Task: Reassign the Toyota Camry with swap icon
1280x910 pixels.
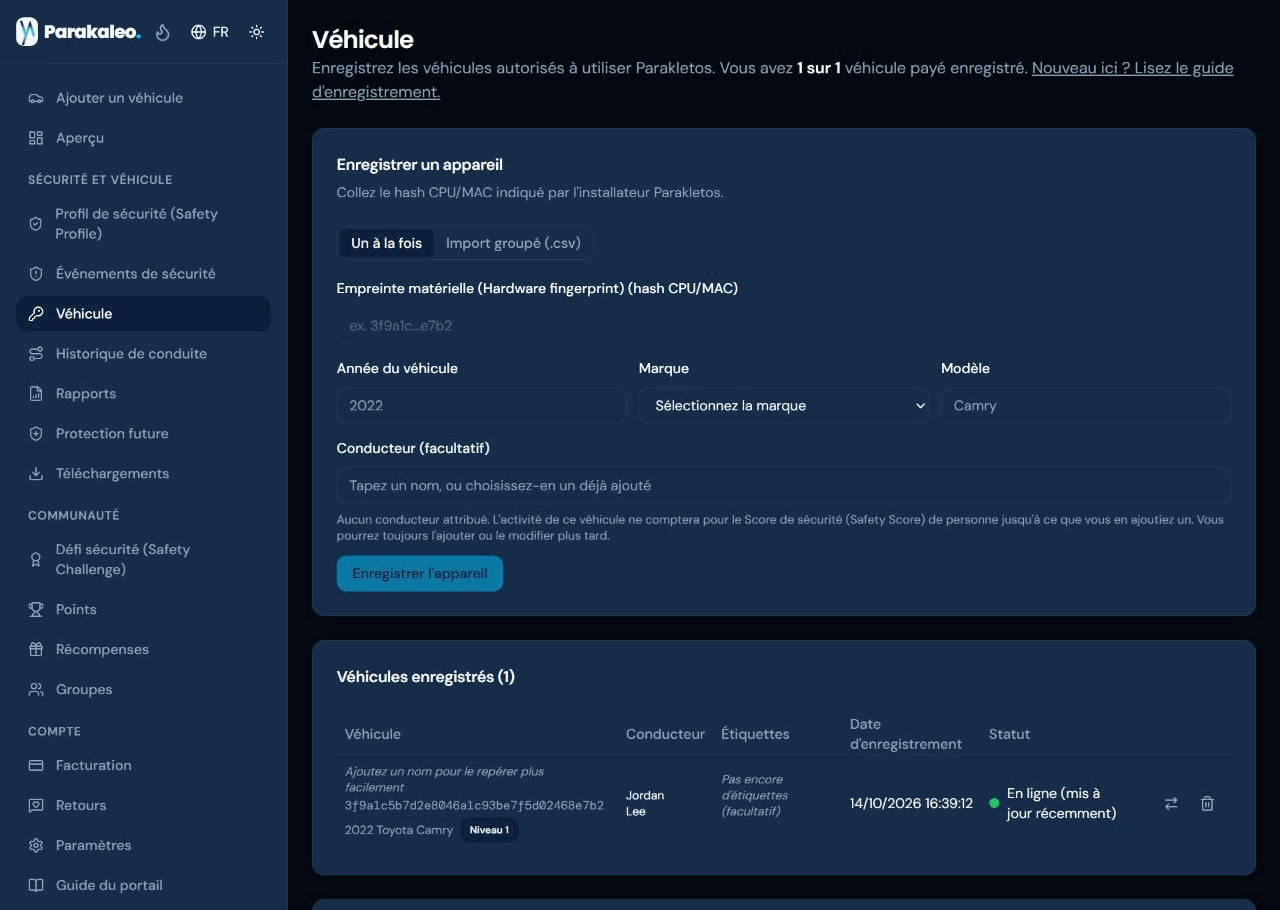Action: [x=1171, y=803]
